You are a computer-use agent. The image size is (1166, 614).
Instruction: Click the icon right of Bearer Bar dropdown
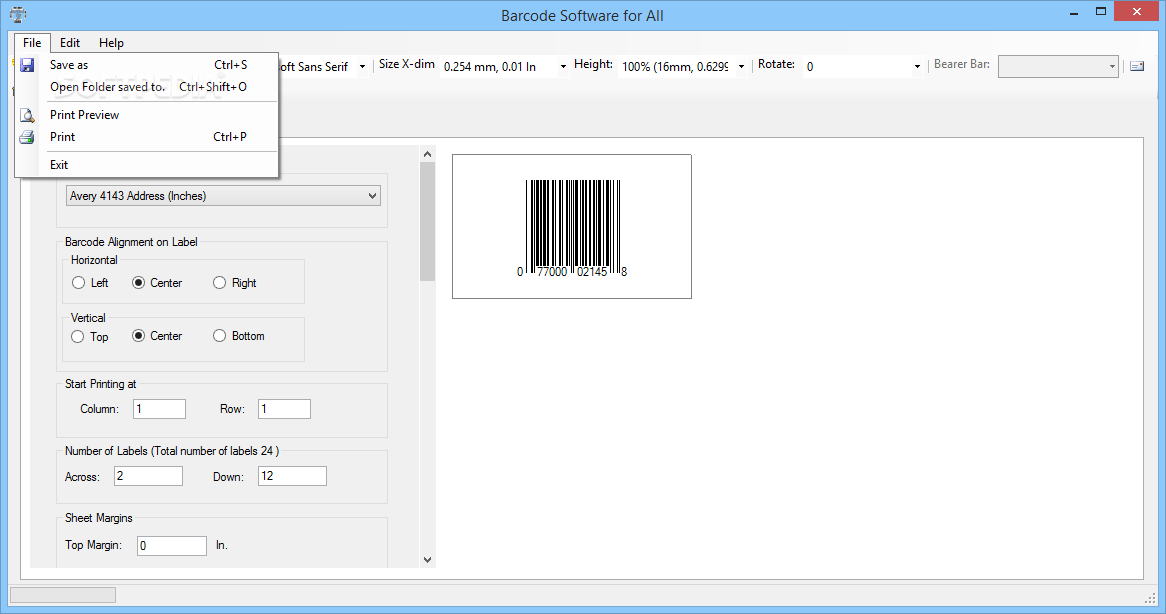pyautogui.click(x=1137, y=66)
